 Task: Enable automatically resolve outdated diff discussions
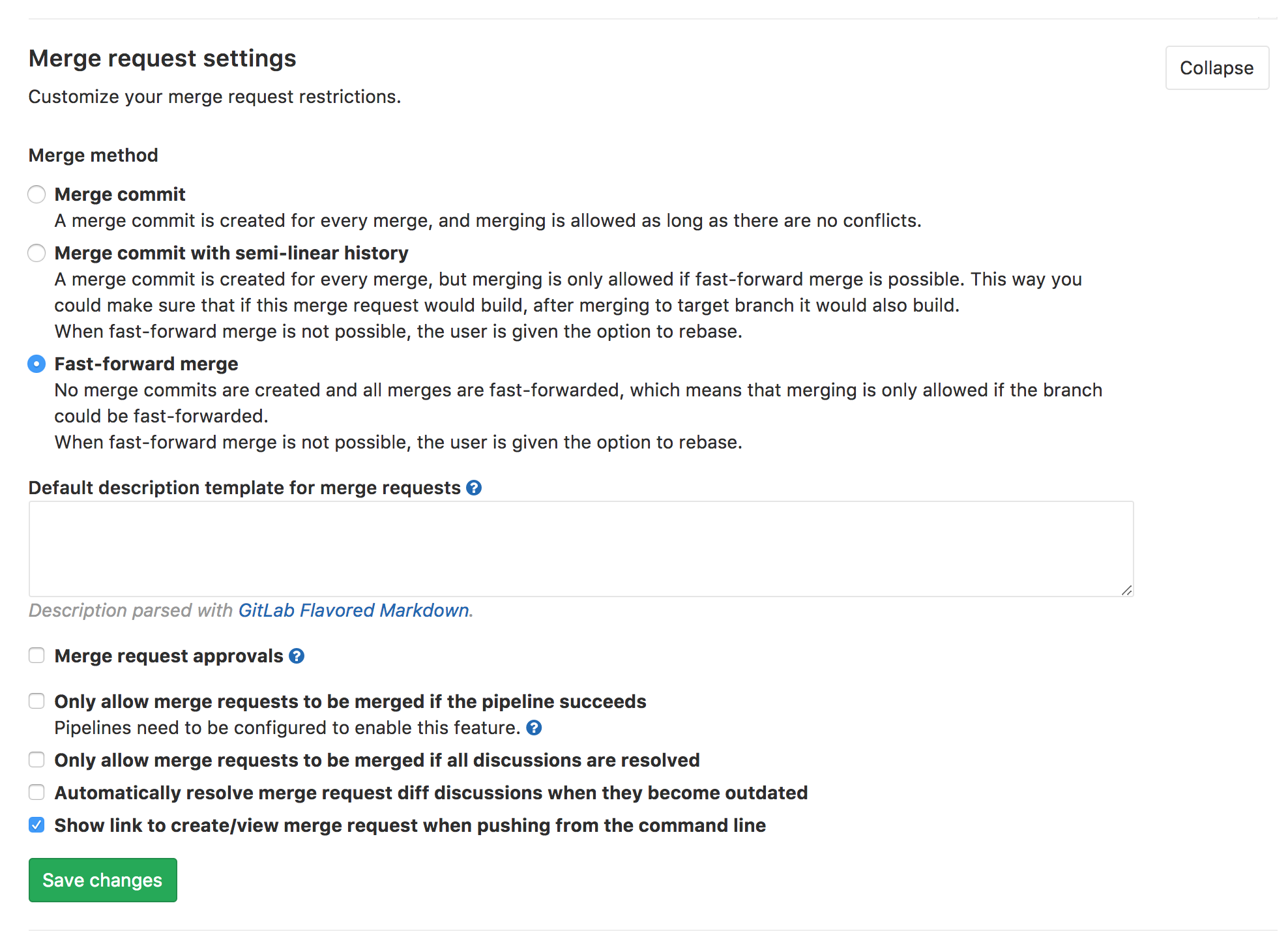(37, 792)
